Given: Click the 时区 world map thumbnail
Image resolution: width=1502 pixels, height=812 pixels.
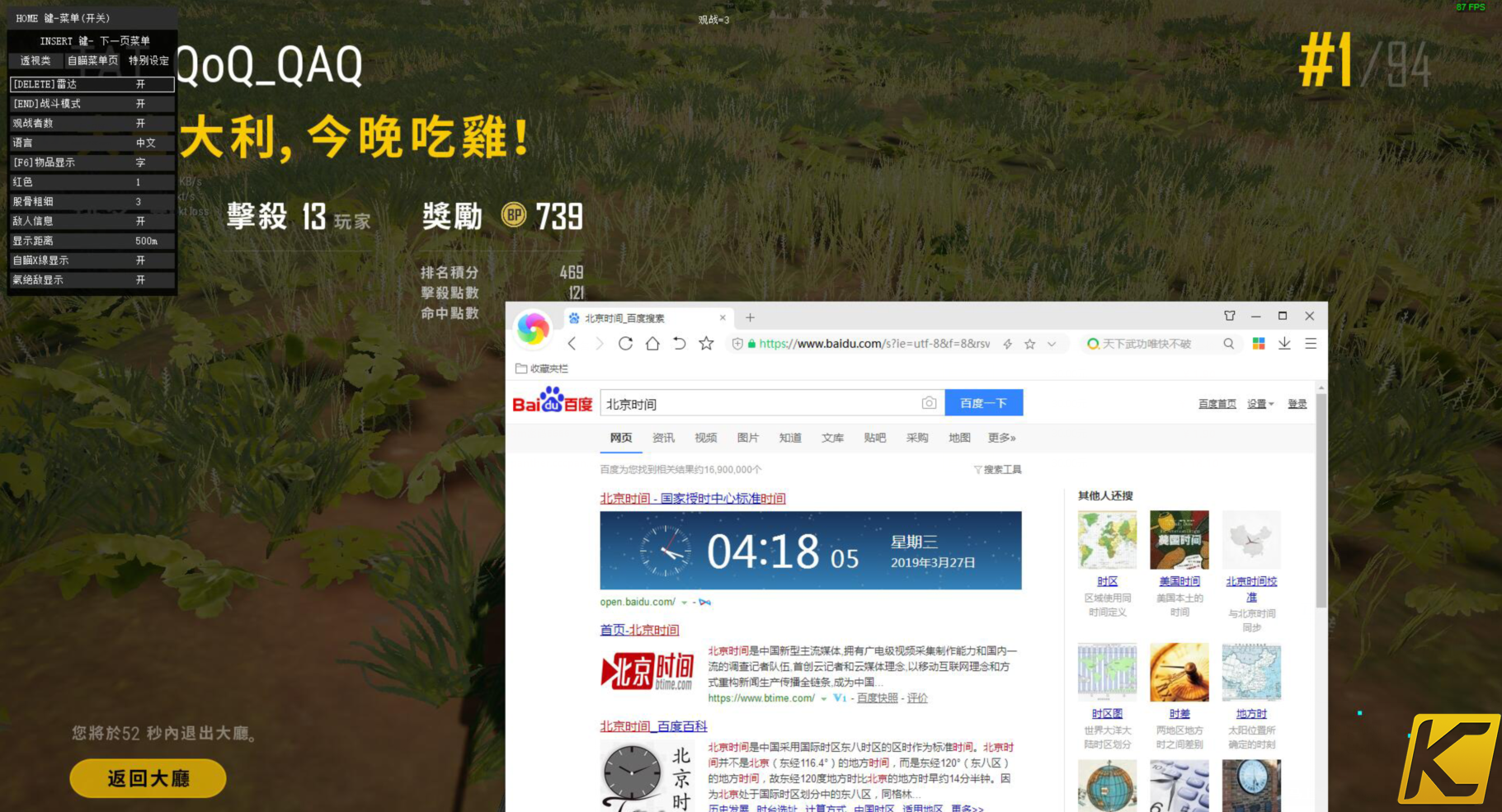Looking at the screenshot, I should coord(1107,540).
